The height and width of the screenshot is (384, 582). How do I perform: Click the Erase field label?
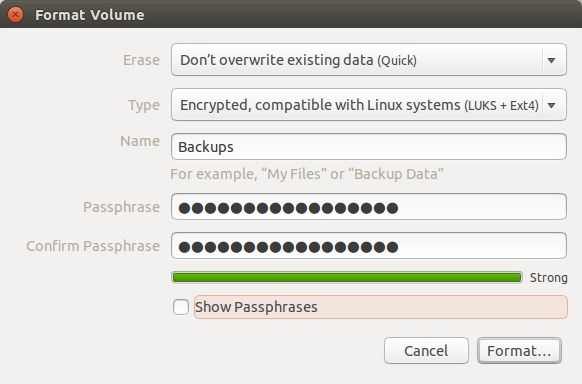coord(141,60)
